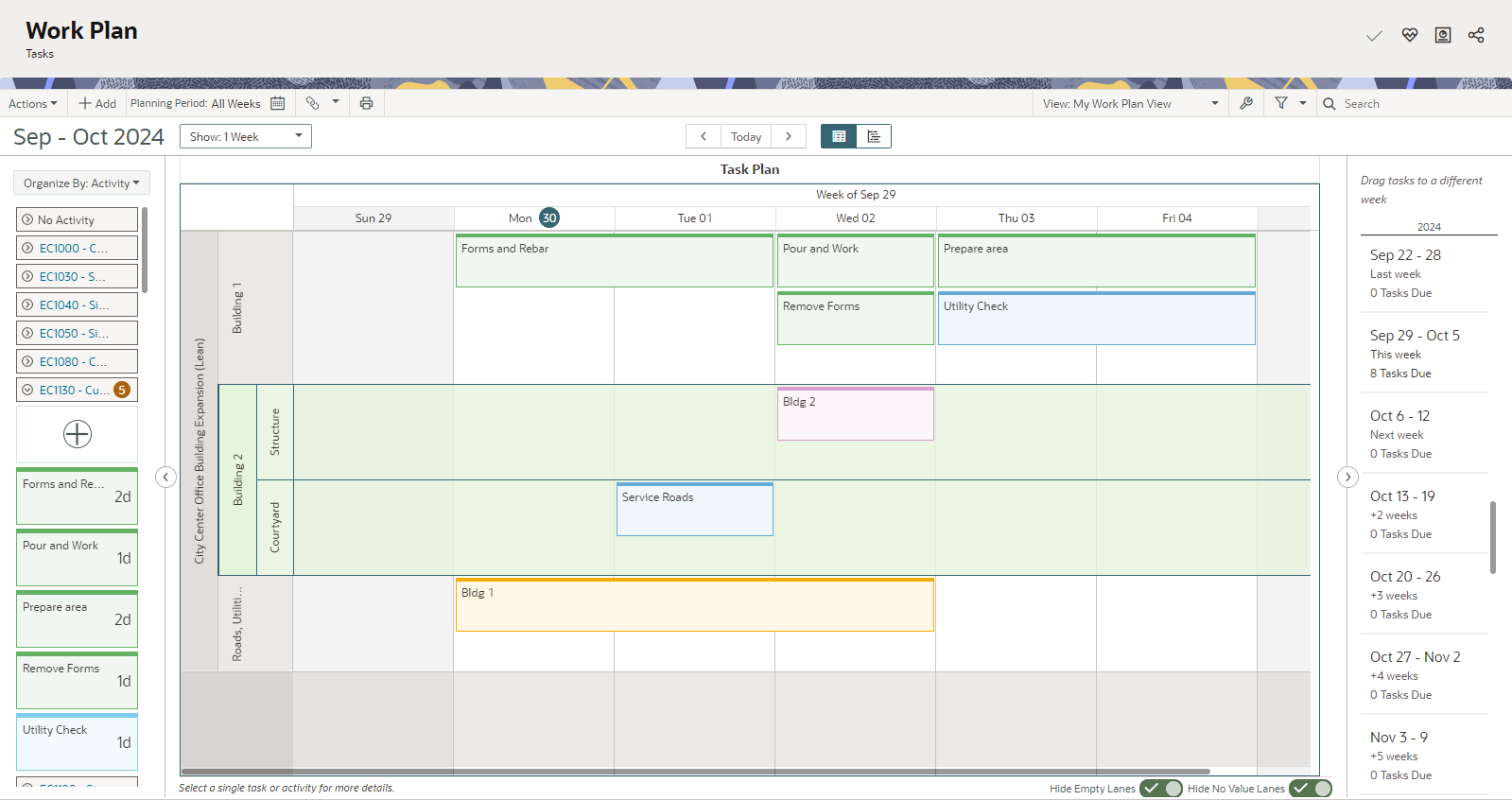Select the Oct 6 - 12 week
The height and width of the screenshot is (800, 1512).
[1424, 434]
